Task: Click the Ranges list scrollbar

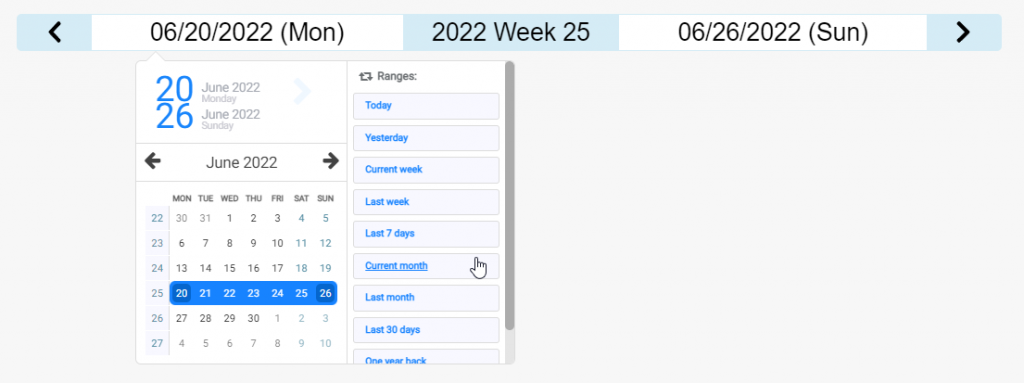Action: coord(509,196)
